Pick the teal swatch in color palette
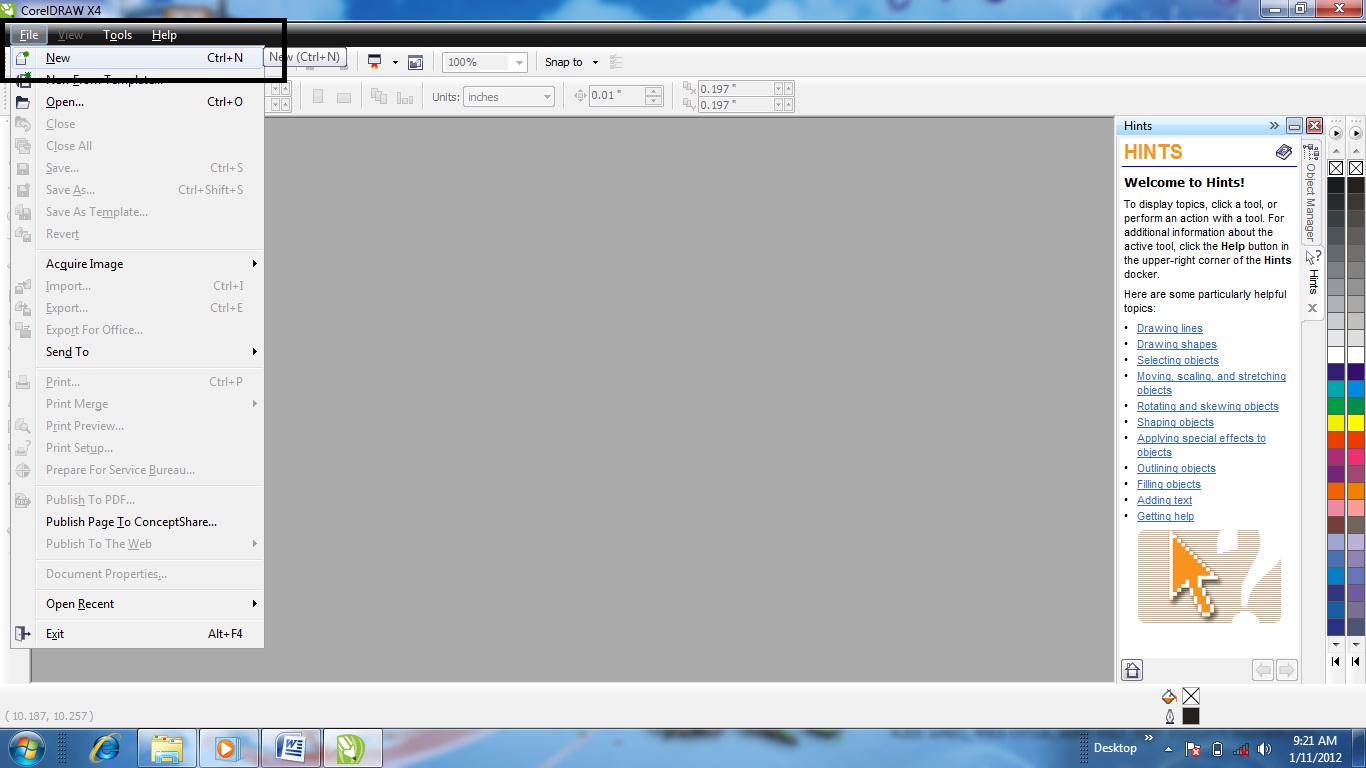The image size is (1366, 768). 1336,388
